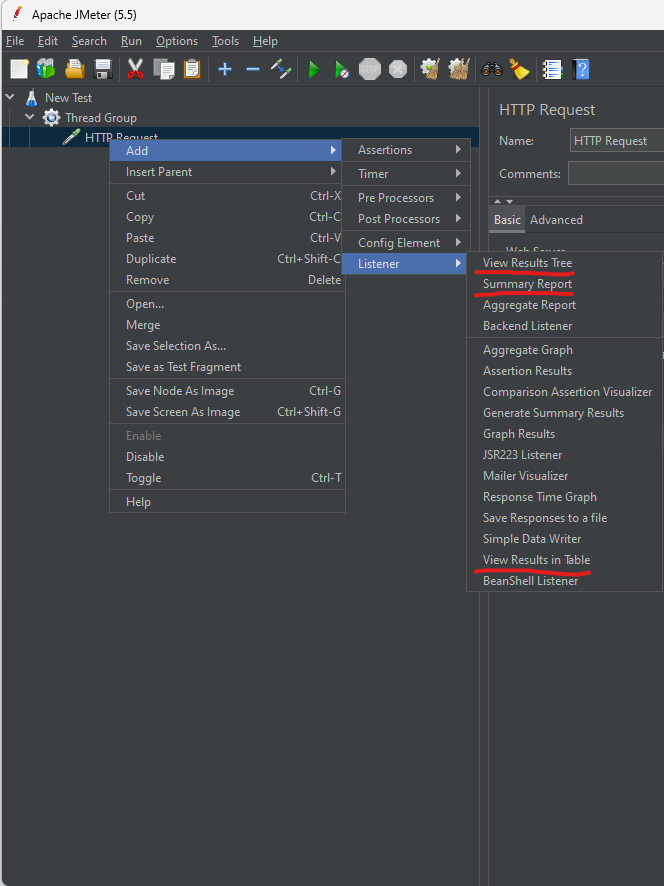Viewport: 664px width, 886px height.
Task: Select BeanShell Listener option
Action: point(564,581)
